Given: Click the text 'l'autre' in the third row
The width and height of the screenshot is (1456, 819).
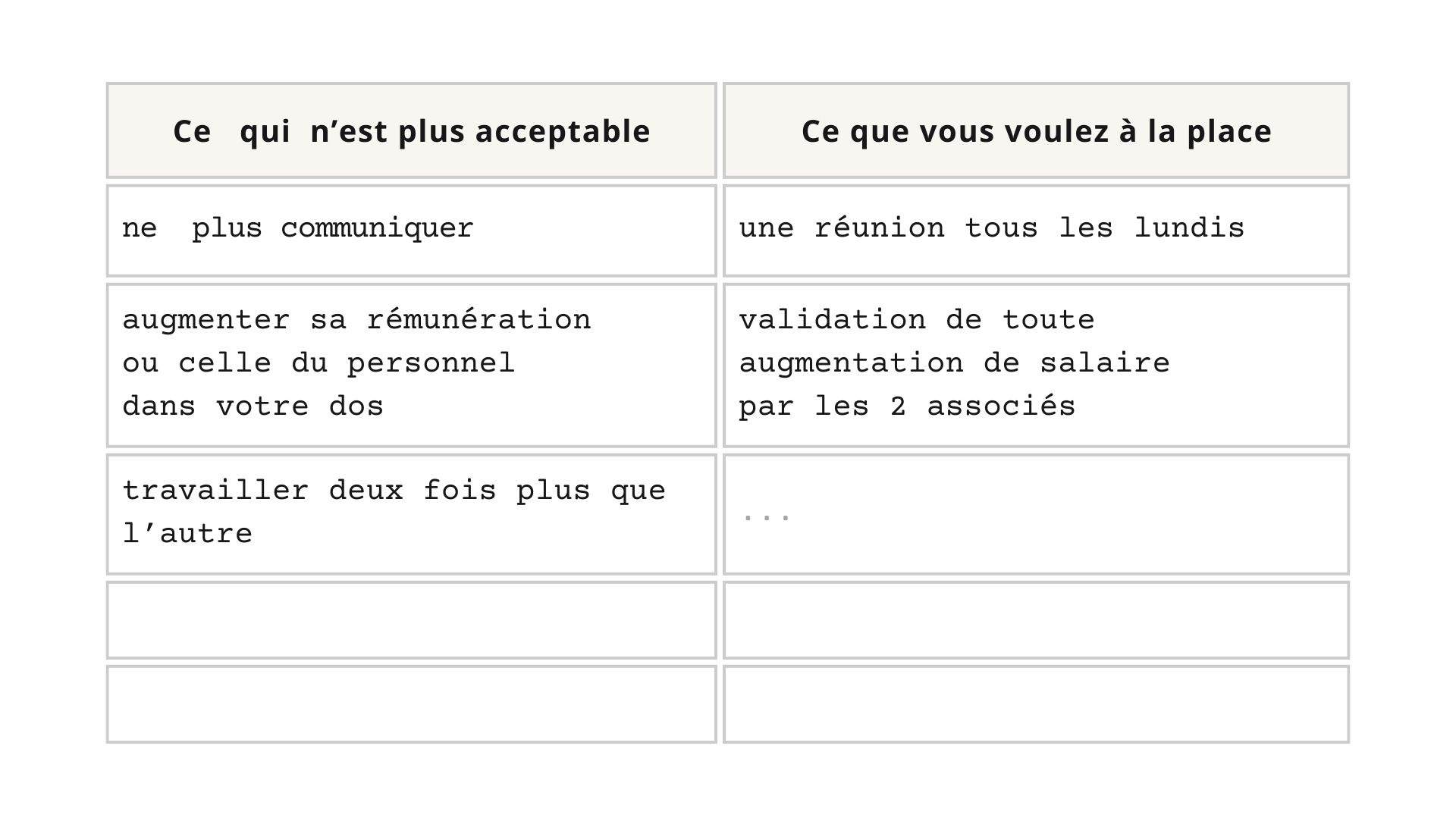Looking at the screenshot, I should pyautogui.click(x=187, y=533).
